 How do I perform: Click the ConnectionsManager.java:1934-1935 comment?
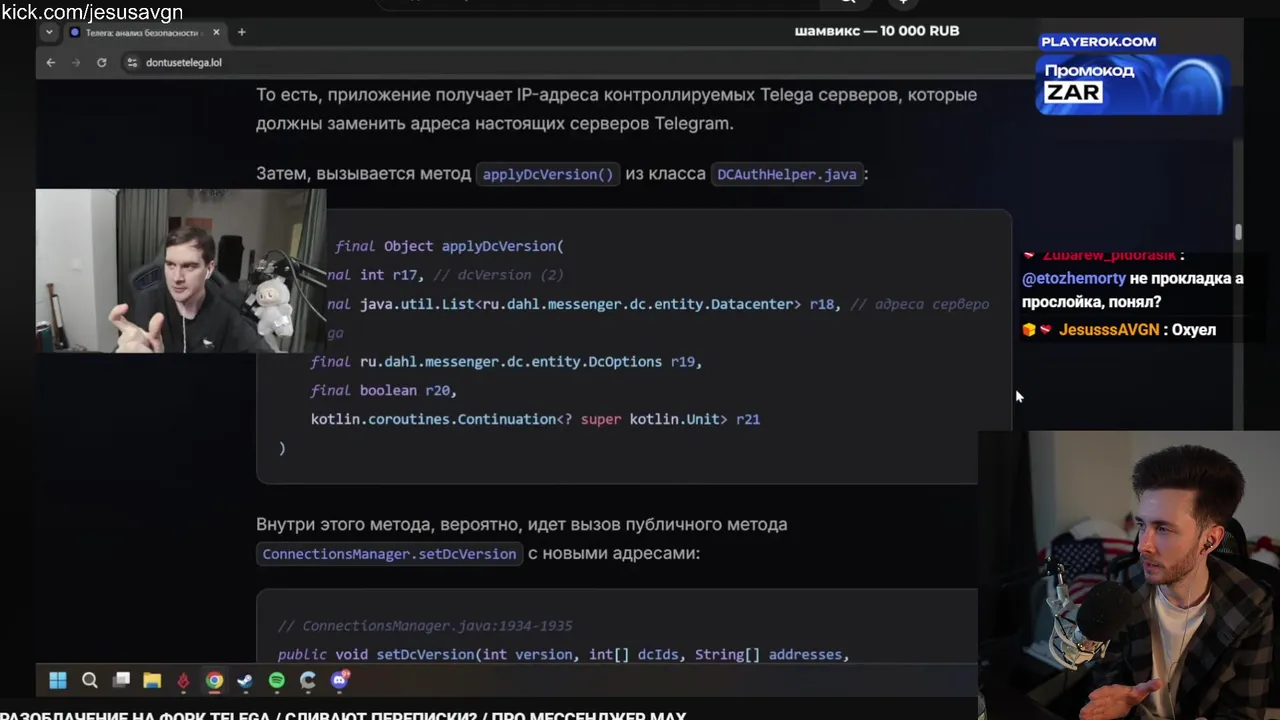click(425, 625)
